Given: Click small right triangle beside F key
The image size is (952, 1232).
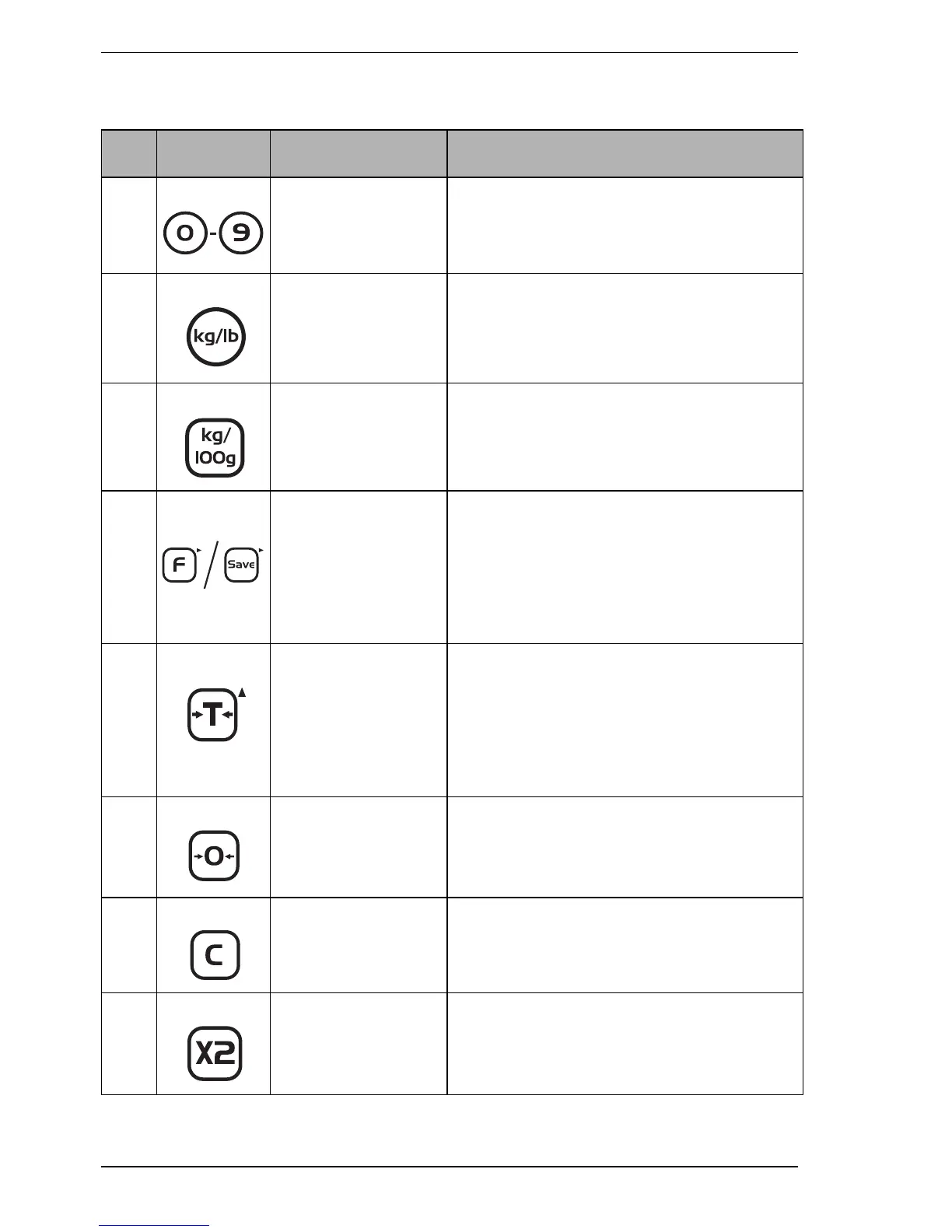Looking at the screenshot, I should (199, 550).
